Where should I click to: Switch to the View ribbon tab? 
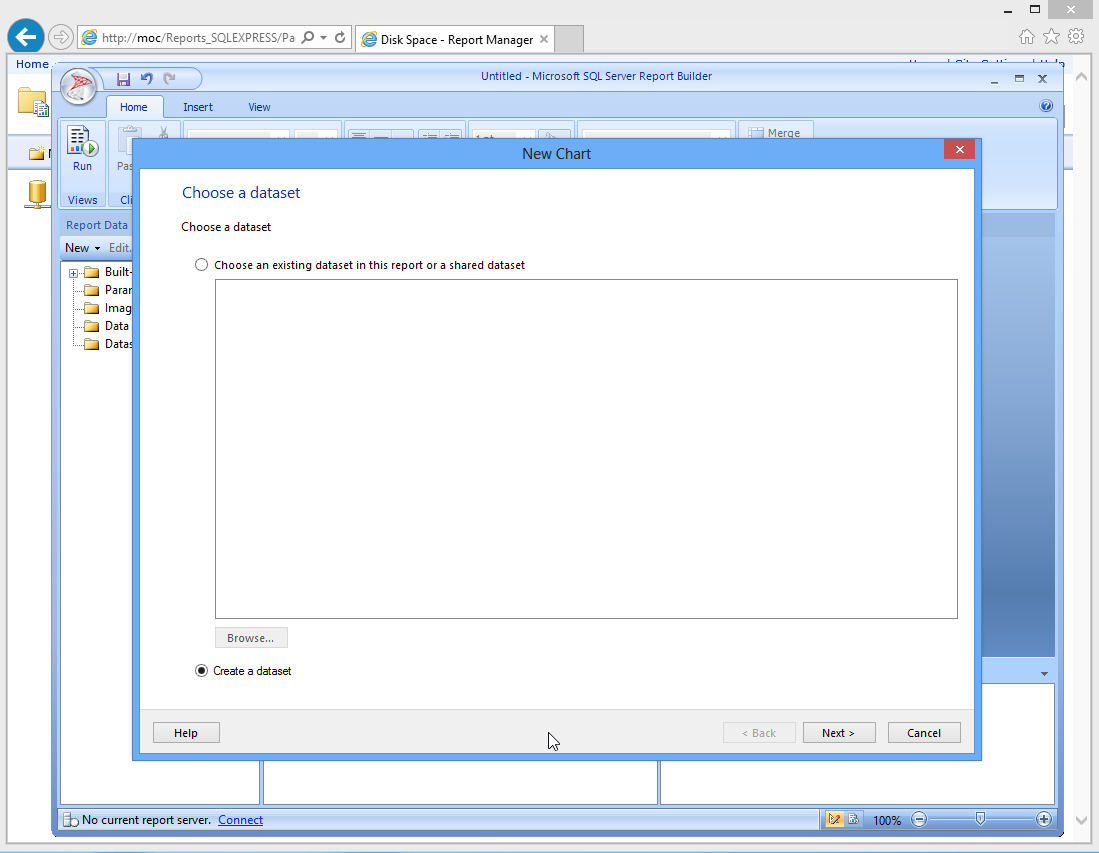click(x=259, y=107)
